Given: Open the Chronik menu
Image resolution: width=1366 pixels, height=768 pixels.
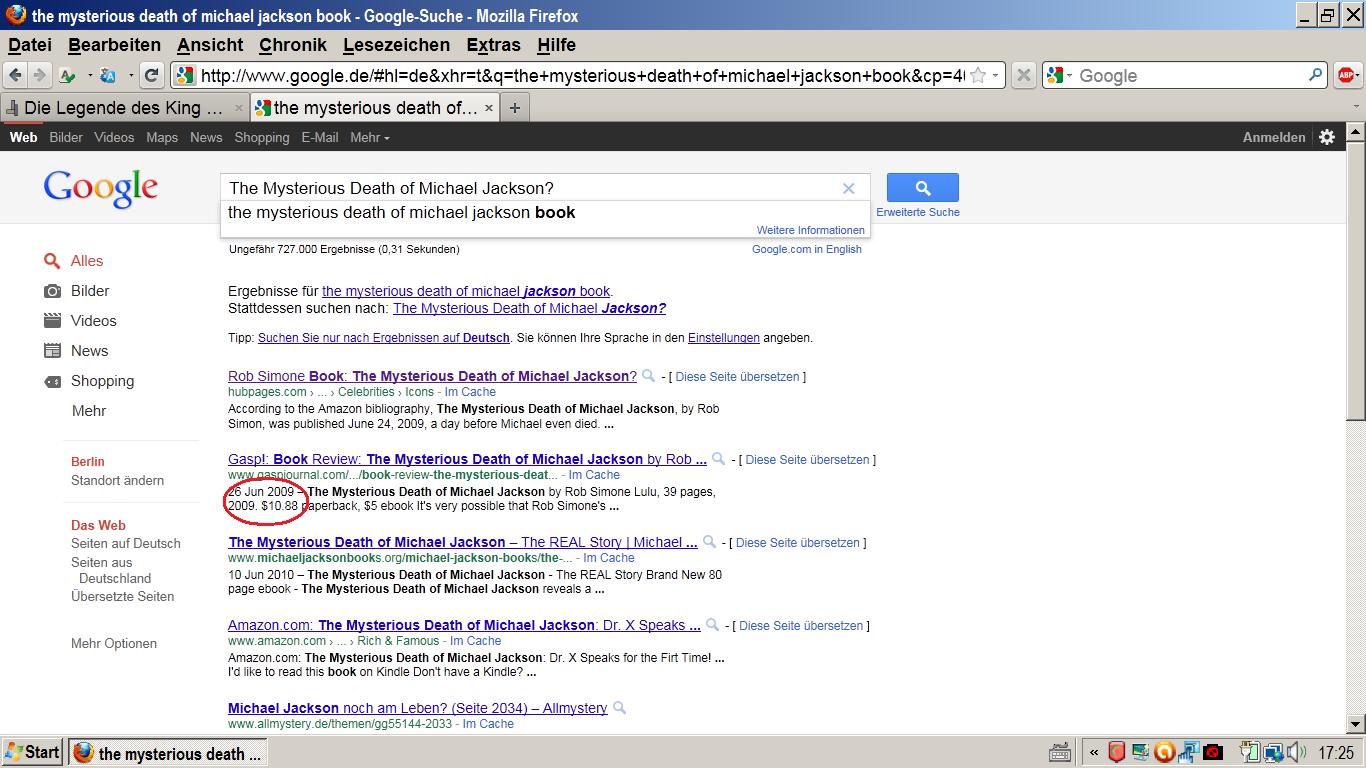Looking at the screenshot, I should tap(293, 45).
